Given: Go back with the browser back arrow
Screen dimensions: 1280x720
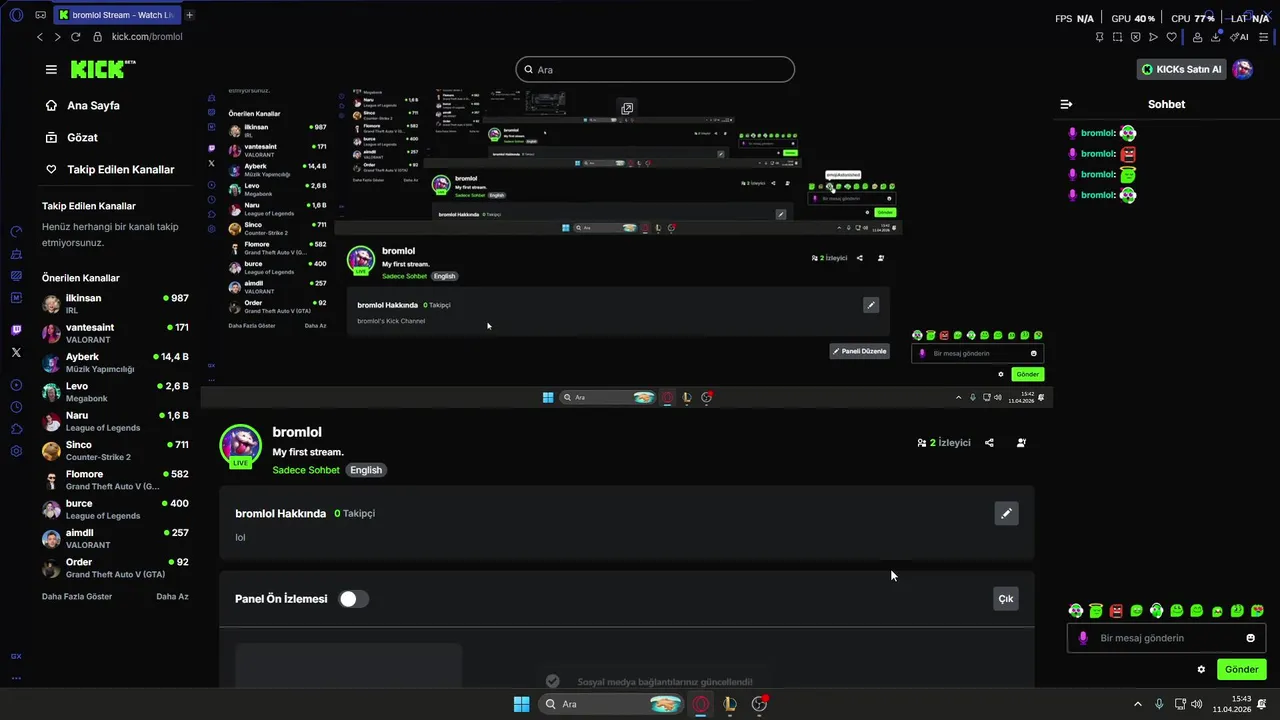Looking at the screenshot, I should (x=40, y=37).
